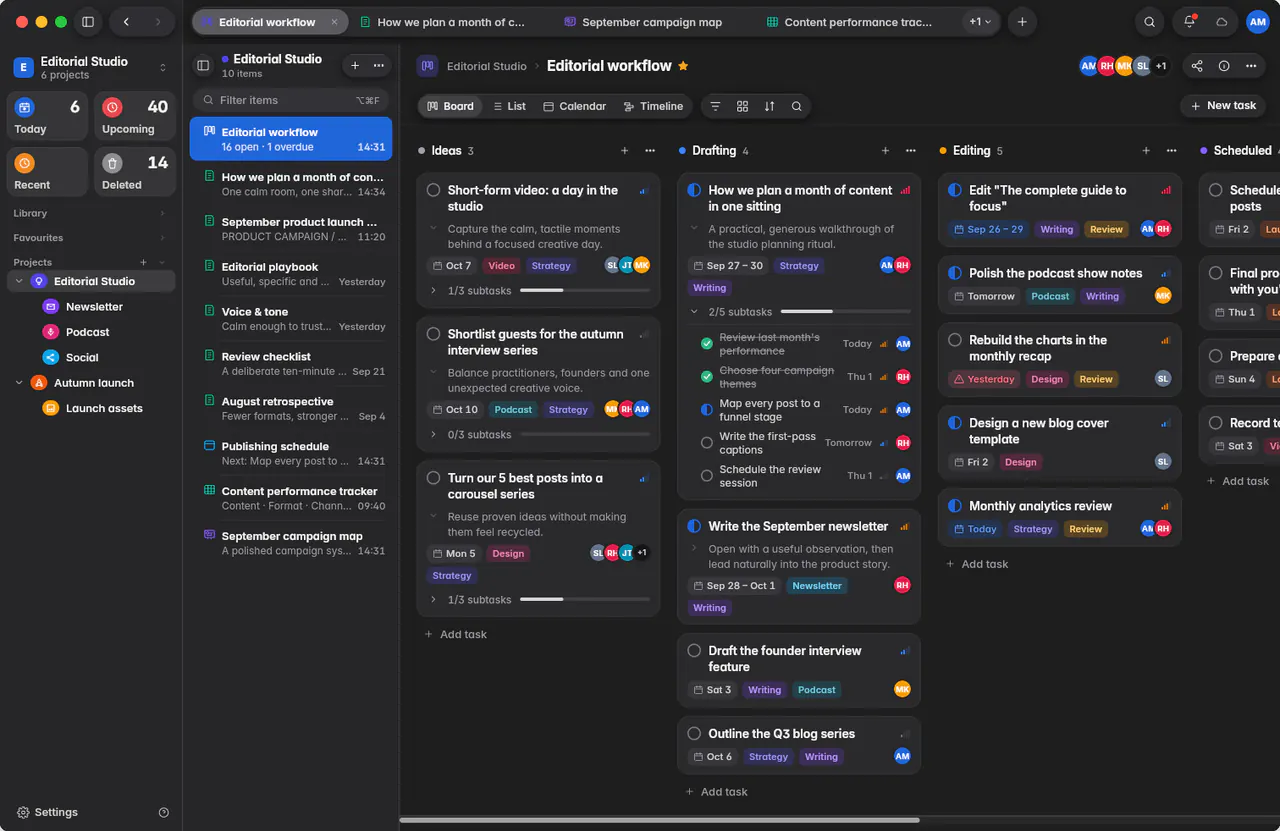Open the Upcoming smart list tile
Viewport: 1280px width, 831px height.
tap(135, 117)
